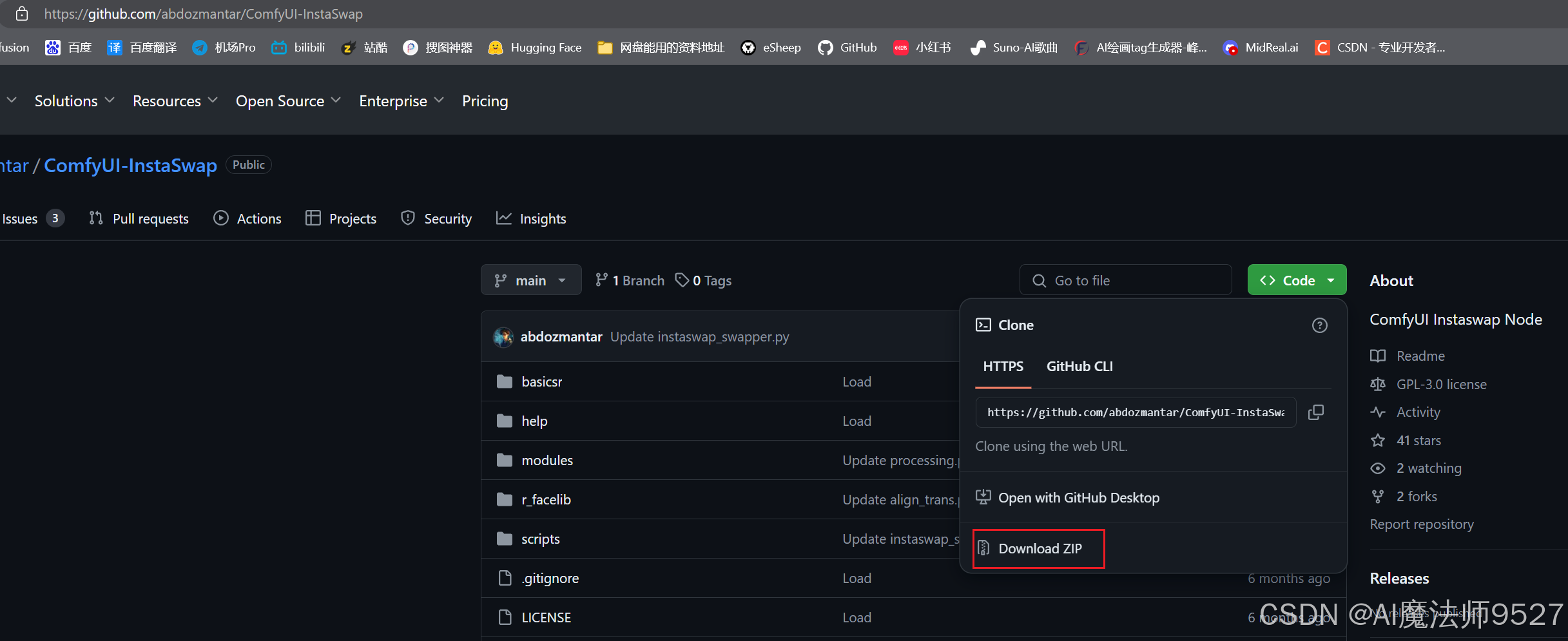
Task: Switch to the GitHub CLI tab
Action: coord(1079,366)
